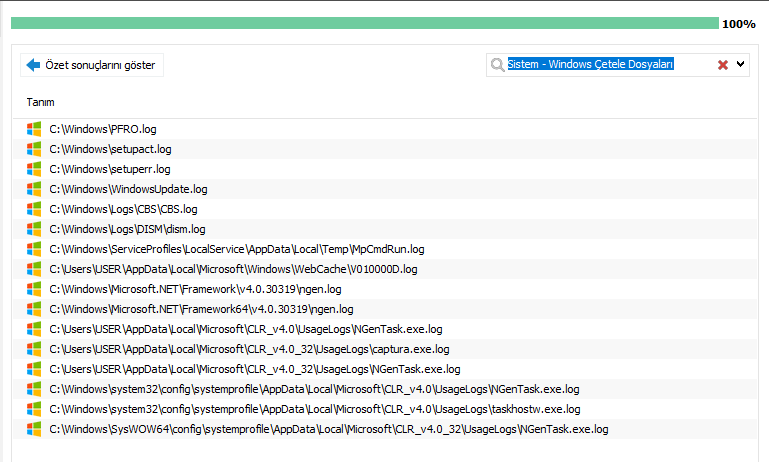The width and height of the screenshot is (769, 462).
Task: Clear the search filter with the red X
Action: tap(722, 65)
